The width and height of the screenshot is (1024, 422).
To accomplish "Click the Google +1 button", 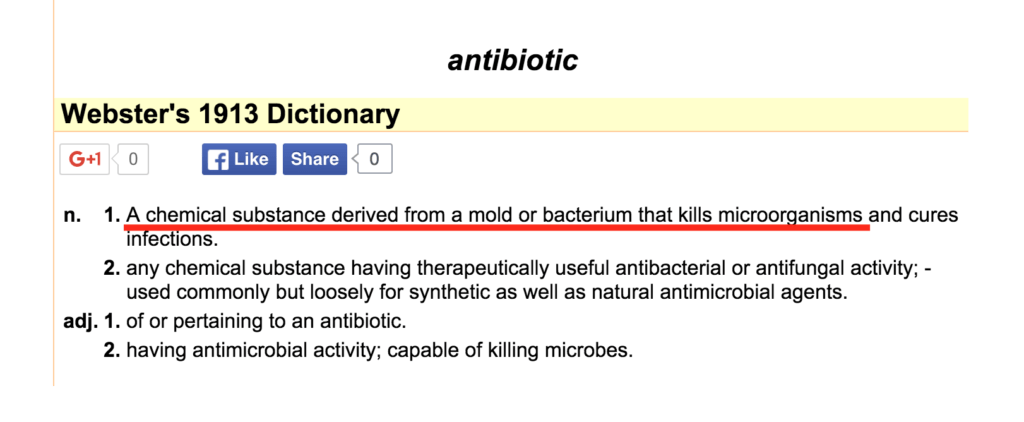I will [x=84, y=159].
